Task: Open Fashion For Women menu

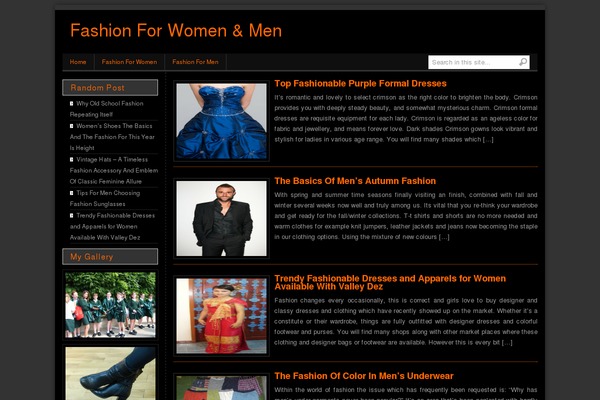Action: click(x=129, y=62)
